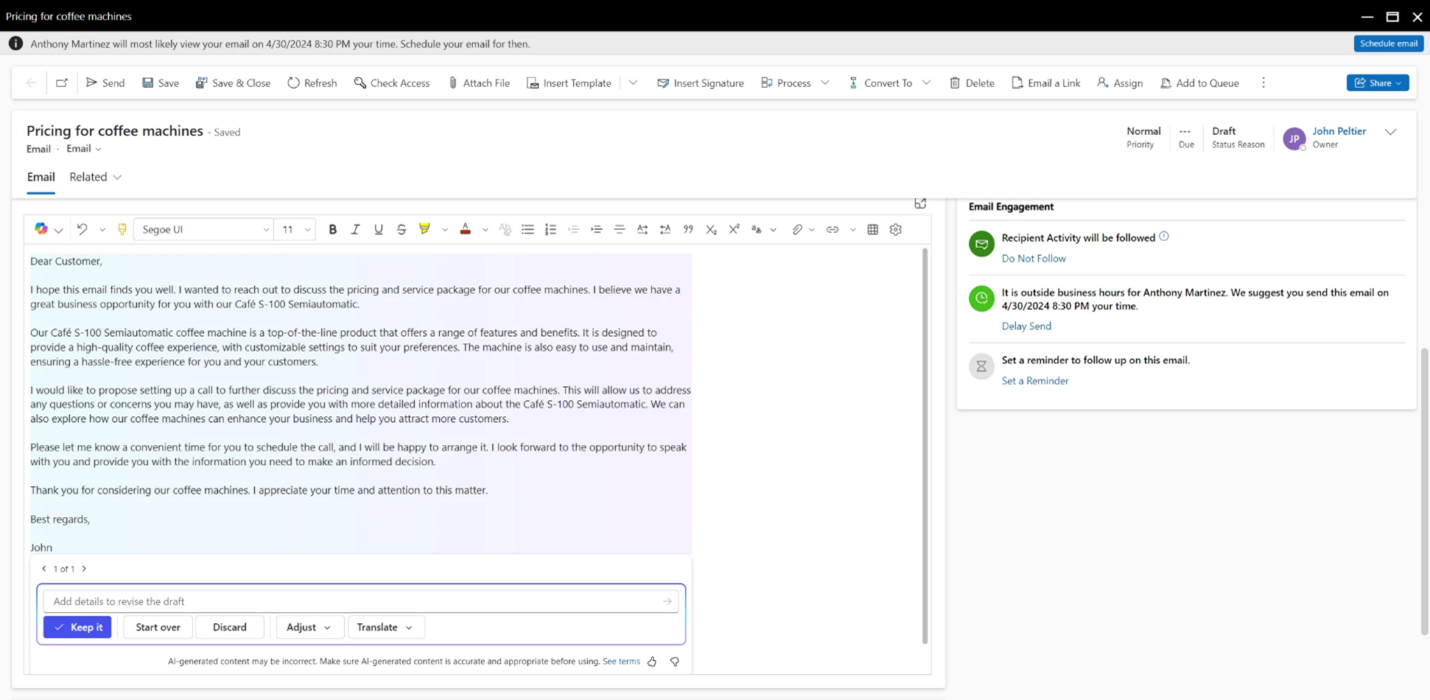Click the Attach File toolbar button

pos(478,83)
